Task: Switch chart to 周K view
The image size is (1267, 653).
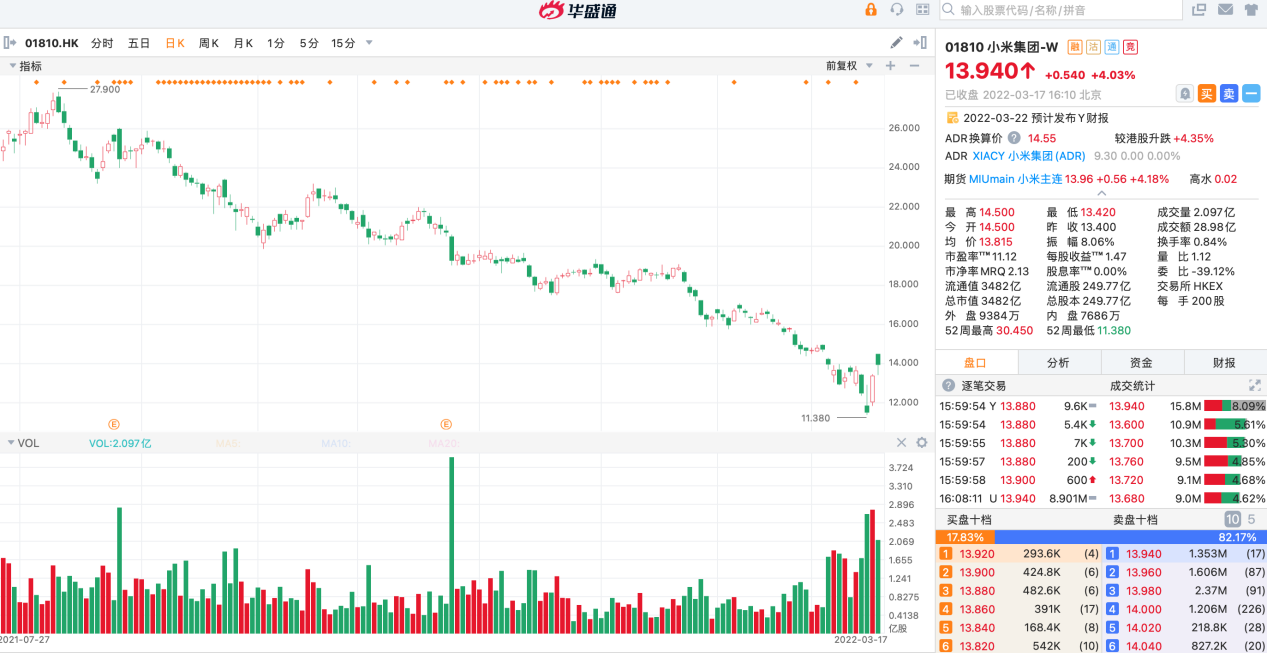Action: [209, 43]
